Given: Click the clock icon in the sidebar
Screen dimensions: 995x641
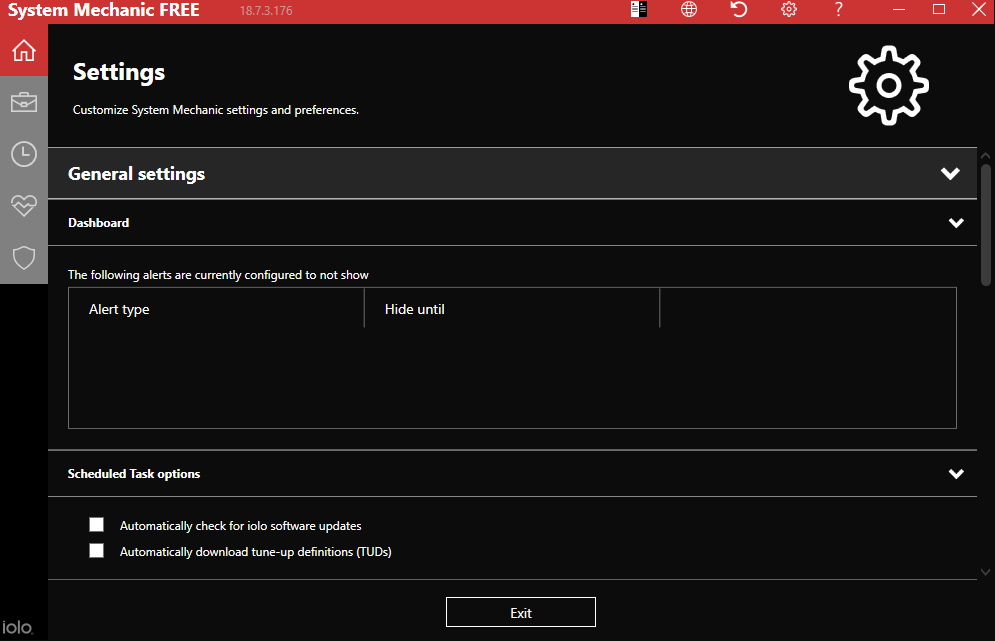Looking at the screenshot, I should pyautogui.click(x=24, y=154).
